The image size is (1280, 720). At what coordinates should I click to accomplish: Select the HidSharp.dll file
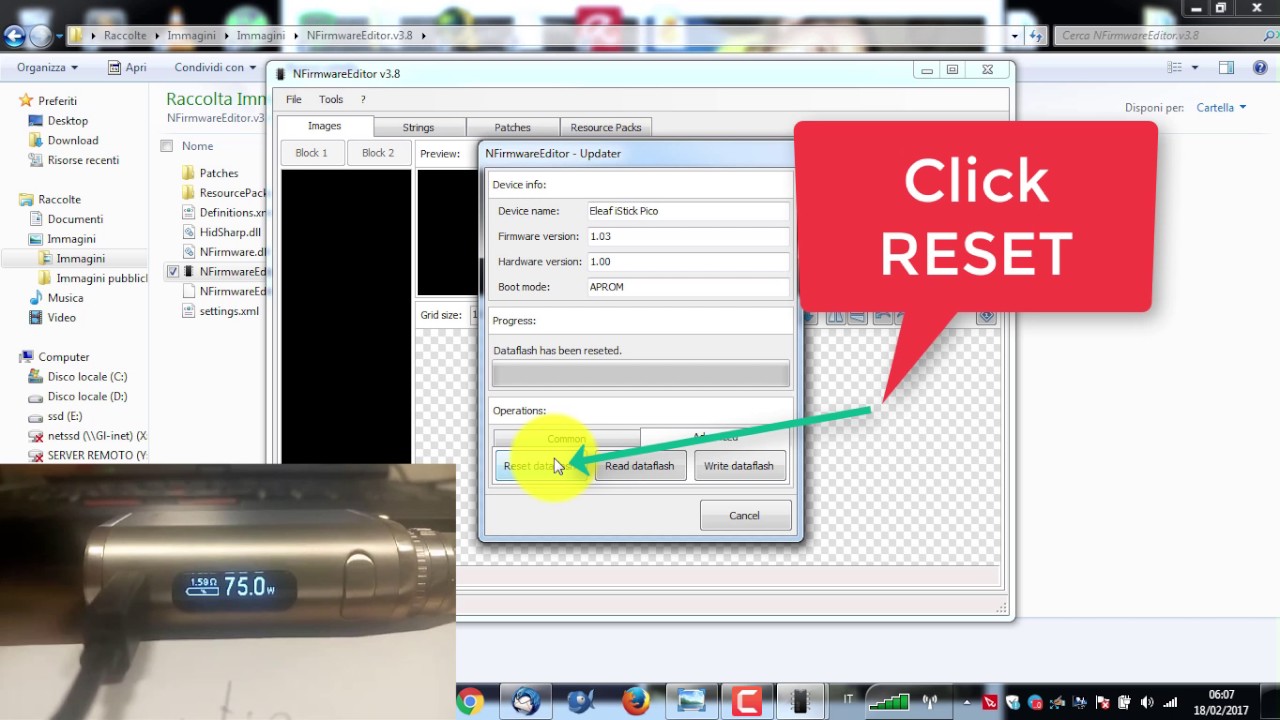[x=230, y=232]
